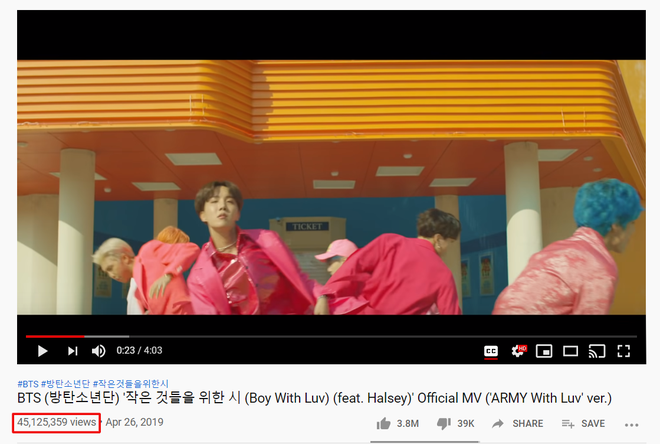Switch to miniplayer mode
The width and height of the screenshot is (660, 444).
[x=544, y=351]
